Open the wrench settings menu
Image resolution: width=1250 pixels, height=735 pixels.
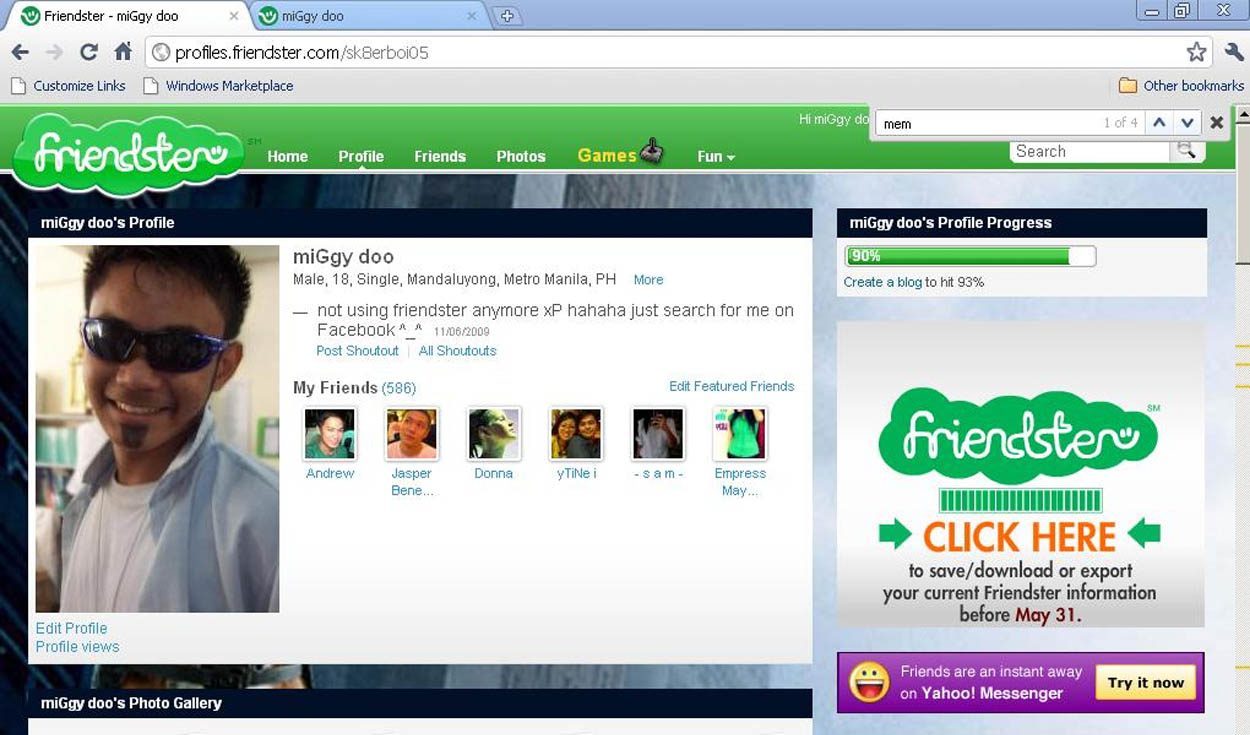click(x=1233, y=52)
